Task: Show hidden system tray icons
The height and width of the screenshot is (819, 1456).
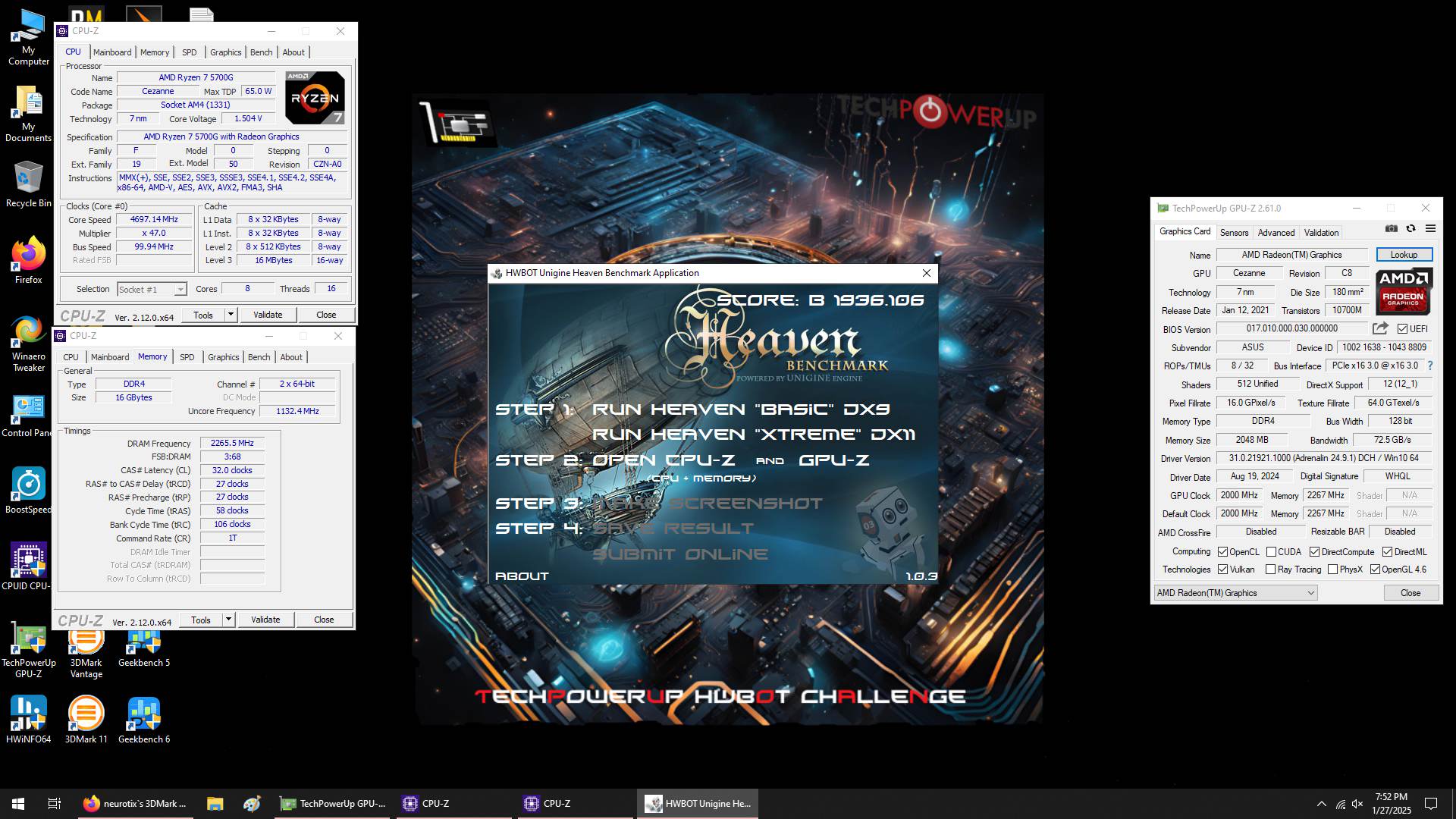Action: tap(1321, 804)
